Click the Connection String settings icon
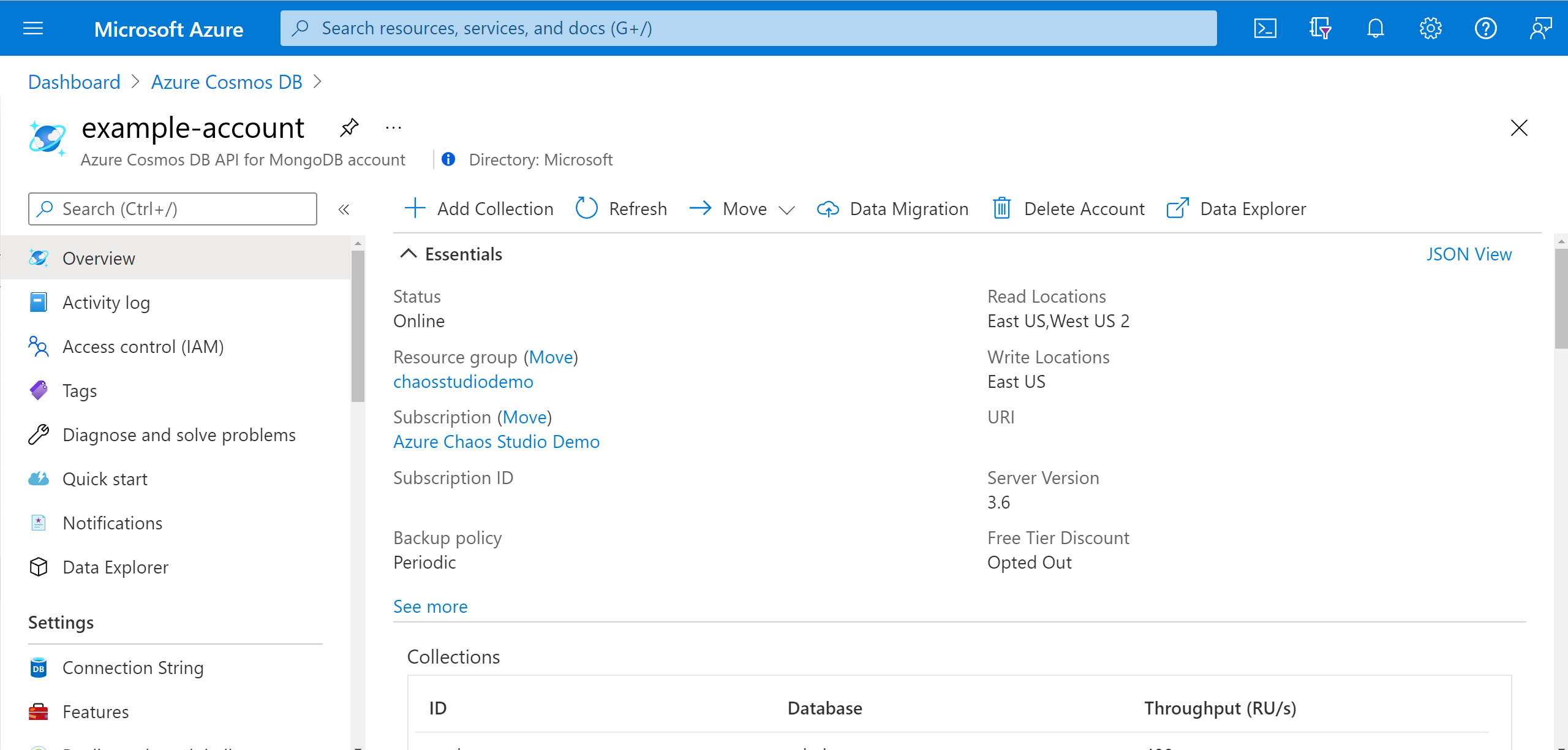Screen dimensions: 1568x750 (x=38, y=667)
